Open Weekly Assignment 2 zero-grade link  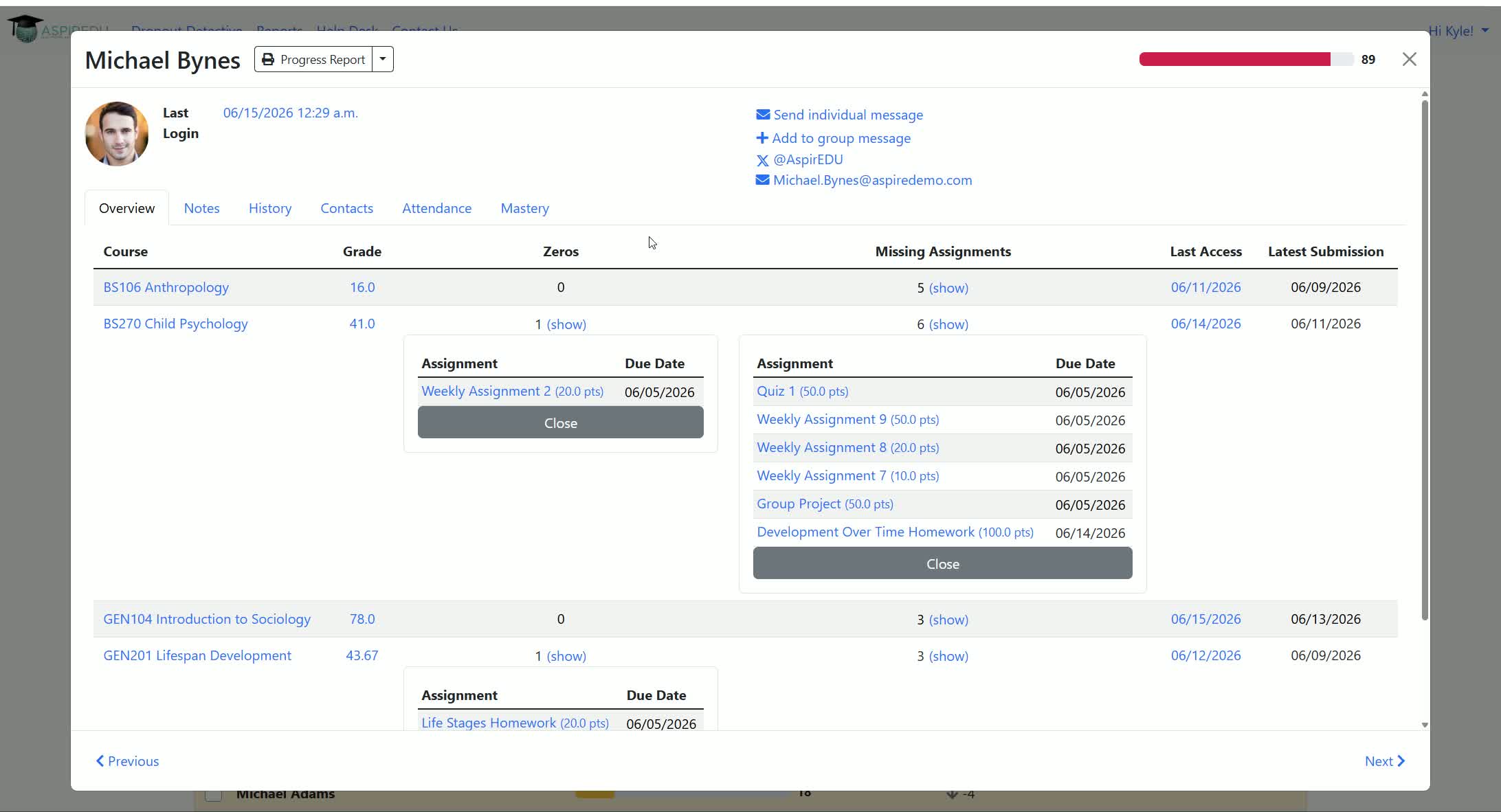(513, 391)
